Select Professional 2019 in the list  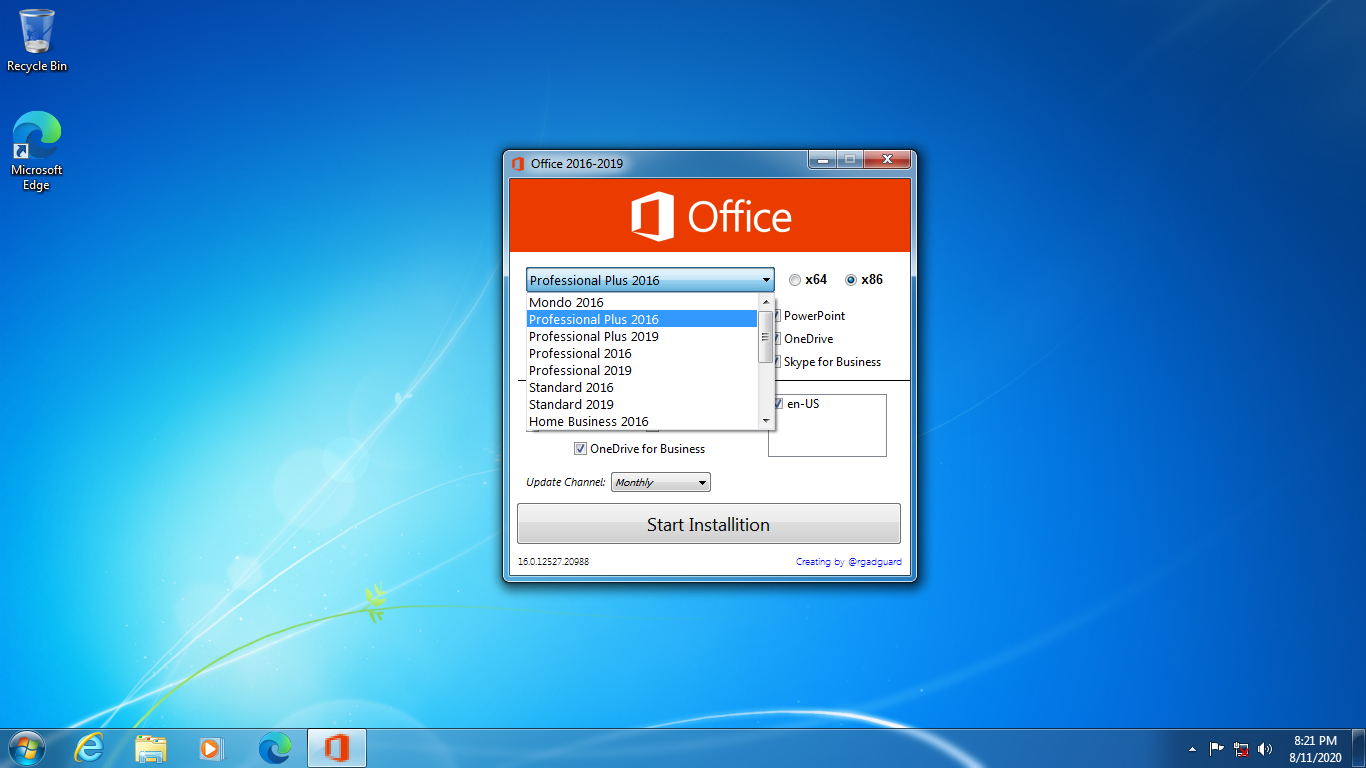click(642, 370)
